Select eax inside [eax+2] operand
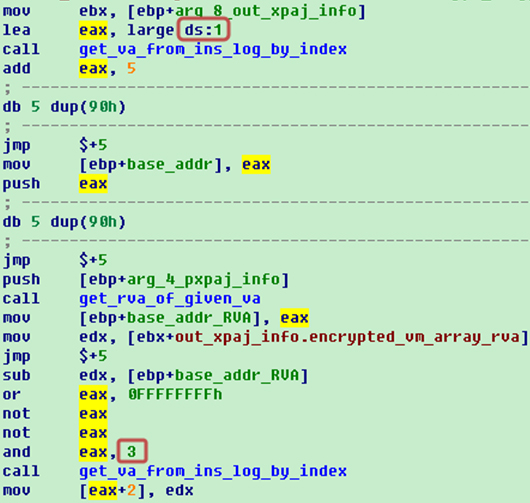Viewport: 530px width, 503px height. [103, 490]
